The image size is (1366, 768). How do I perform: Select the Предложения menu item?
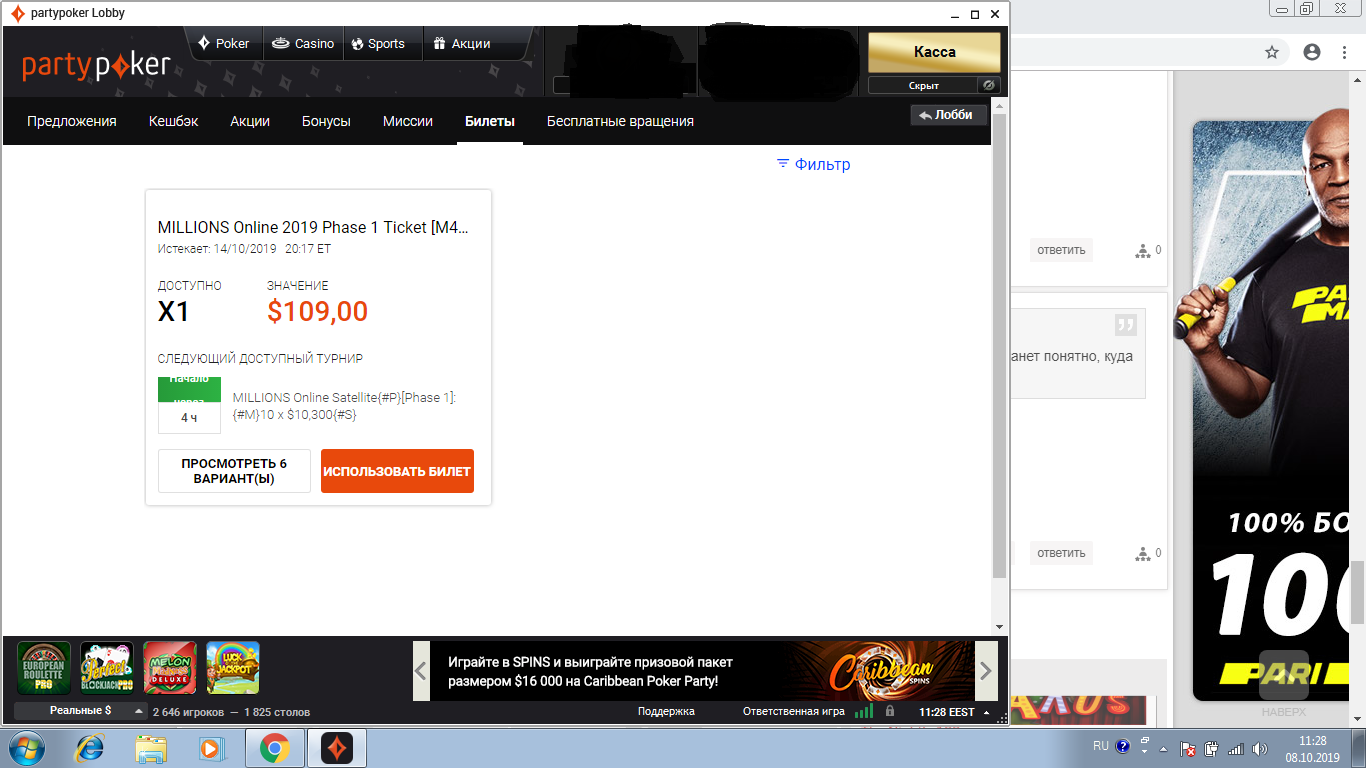point(72,121)
